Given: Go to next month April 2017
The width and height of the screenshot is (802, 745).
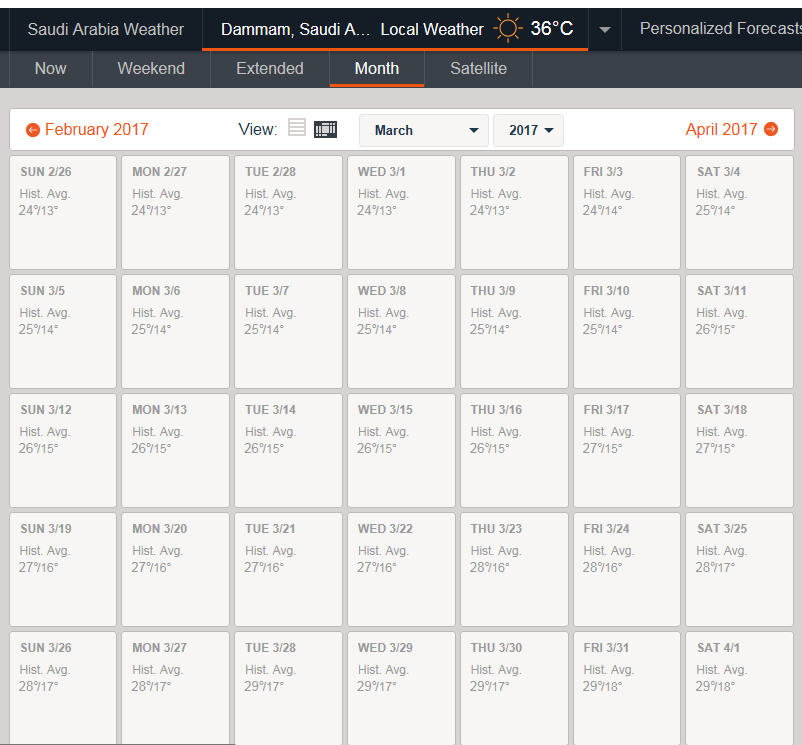Looking at the screenshot, I should [721, 129].
